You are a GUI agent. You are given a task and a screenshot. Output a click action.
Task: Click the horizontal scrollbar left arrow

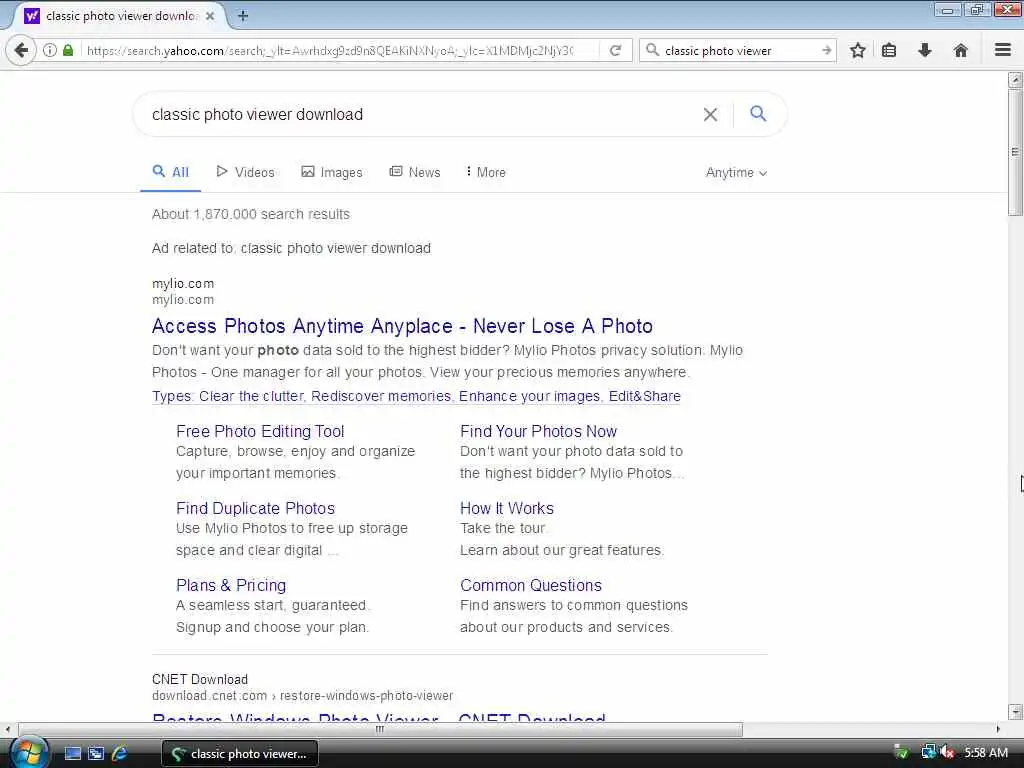(7, 729)
